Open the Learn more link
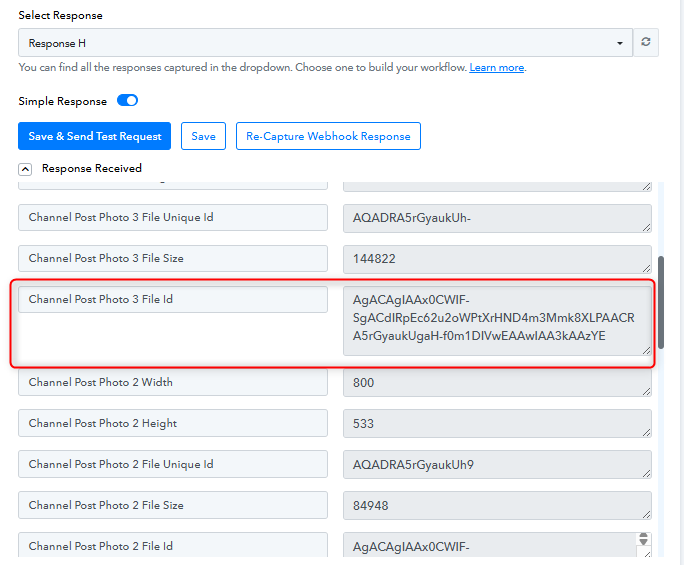Image resolution: width=684 pixels, height=565 pixels. (x=497, y=68)
